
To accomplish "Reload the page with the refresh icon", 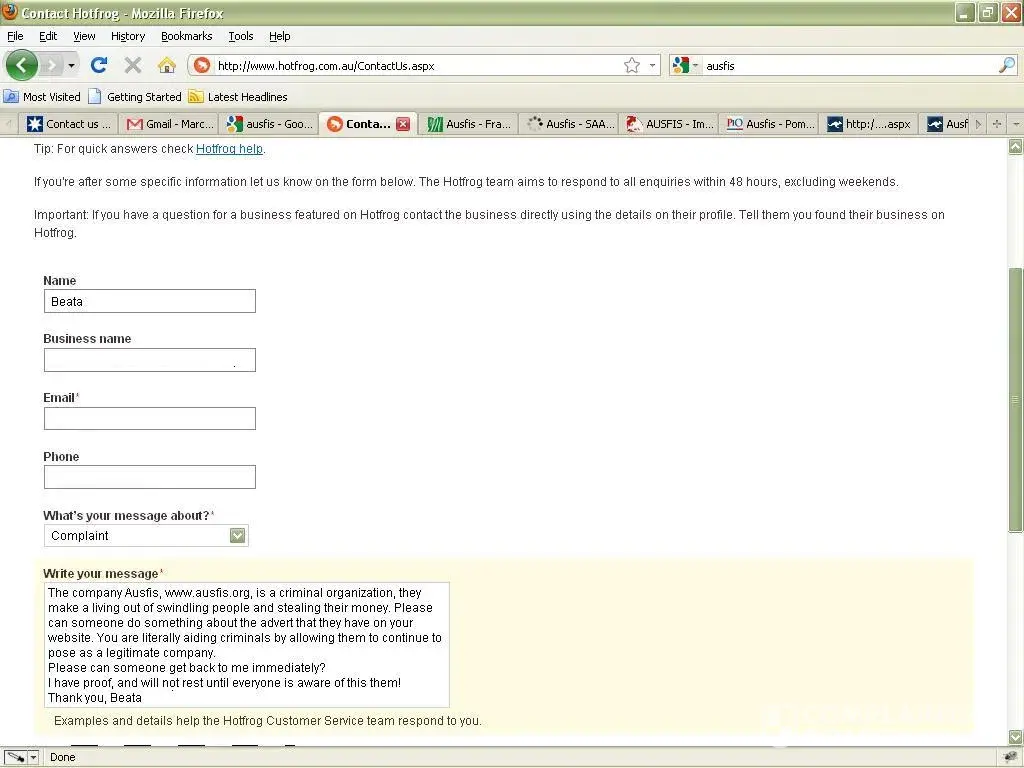I will 98,65.
